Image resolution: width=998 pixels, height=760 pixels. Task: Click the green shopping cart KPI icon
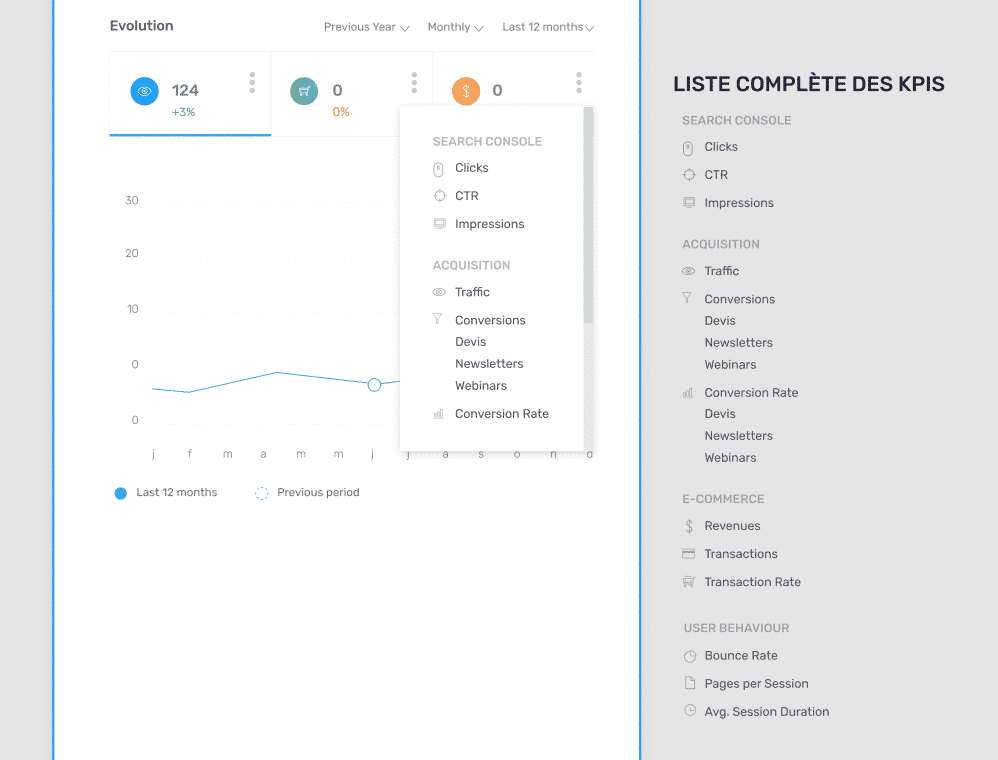(304, 90)
